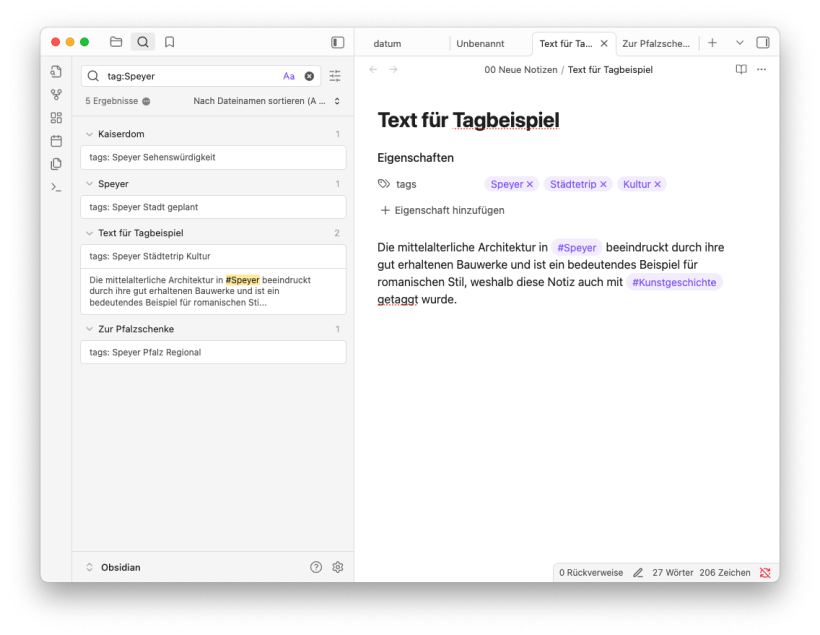Image resolution: width=820 pixels, height=635 pixels.
Task: Switch to the Unbenannt tab
Action: point(480,44)
